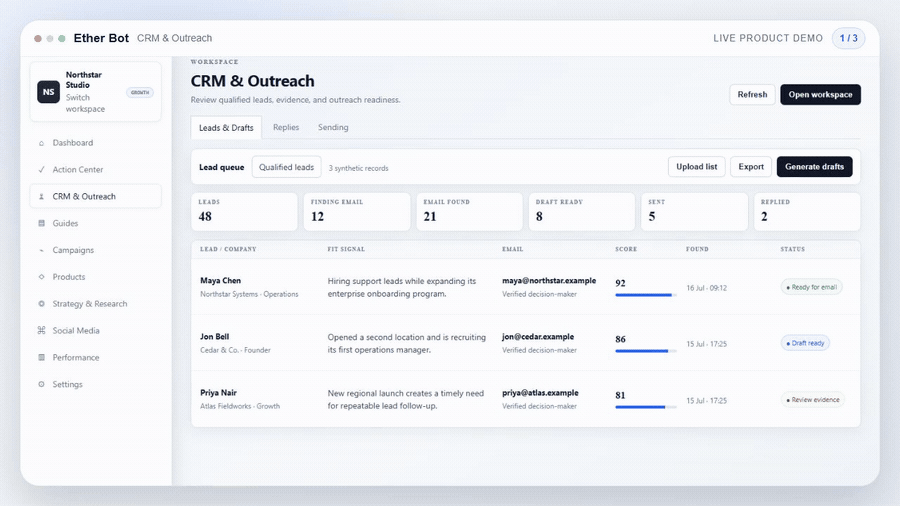
Task: Click the Social Media command icon
Action: point(41,330)
